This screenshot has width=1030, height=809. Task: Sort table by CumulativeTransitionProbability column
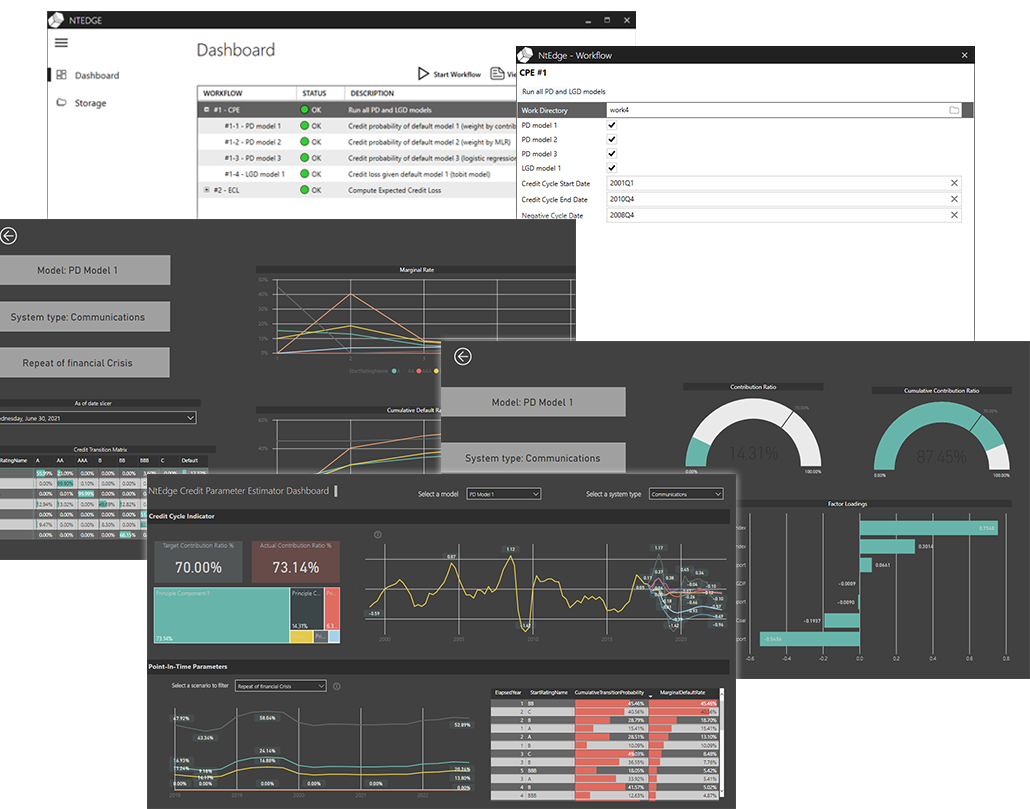(609, 693)
